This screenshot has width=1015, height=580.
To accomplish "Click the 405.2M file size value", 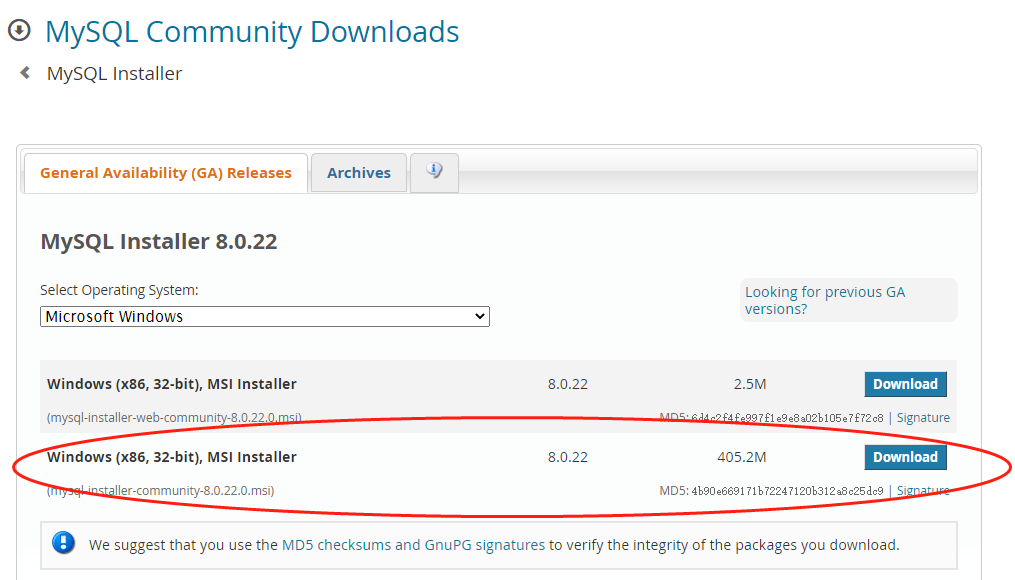I will (741, 457).
